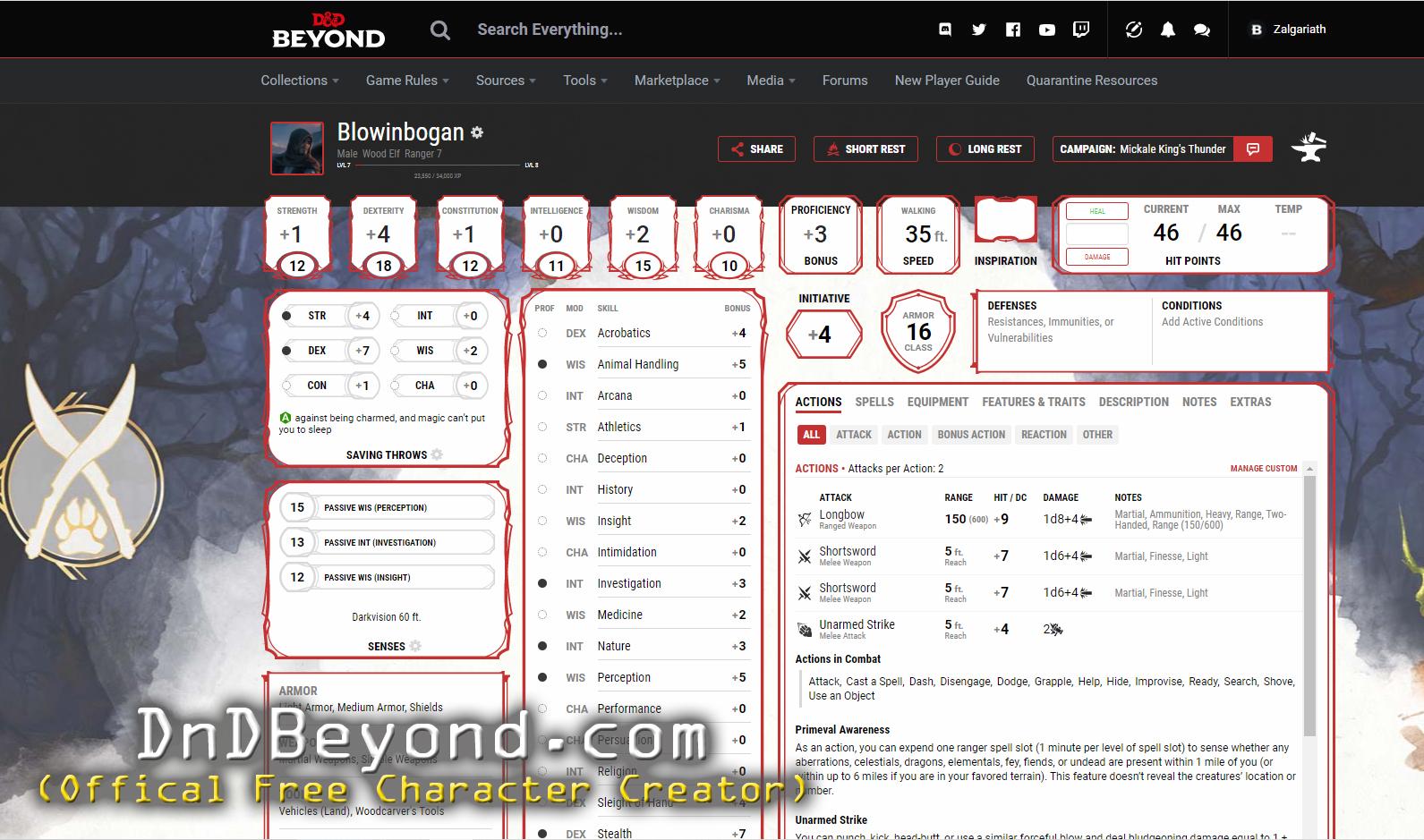Click the character settings gear beside Blowinbogan
Image resolution: width=1424 pixels, height=840 pixels.
(x=477, y=132)
